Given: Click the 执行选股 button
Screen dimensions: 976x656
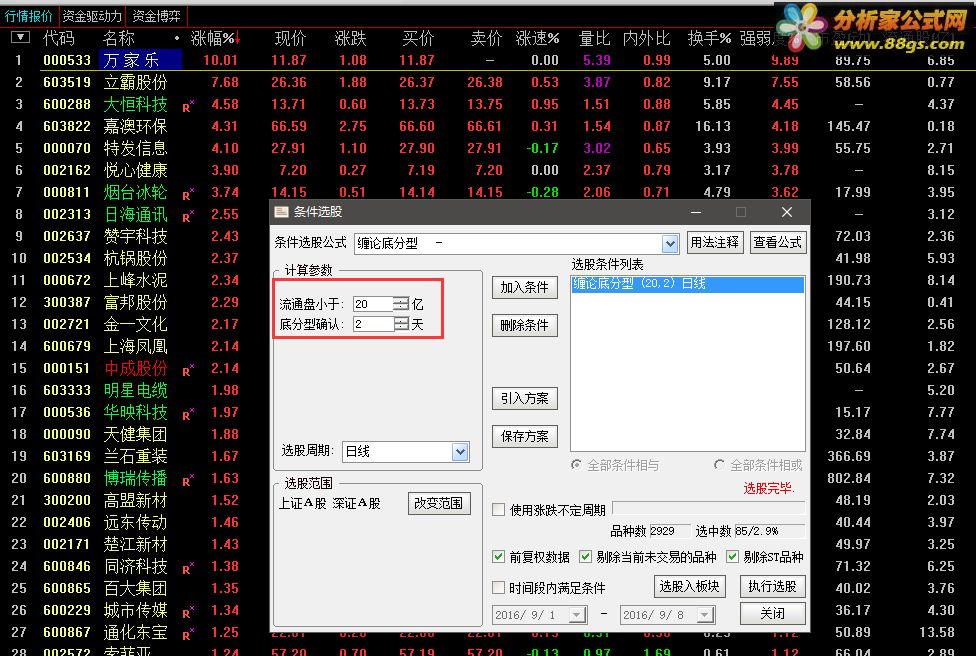Looking at the screenshot, I should click(x=772, y=586).
